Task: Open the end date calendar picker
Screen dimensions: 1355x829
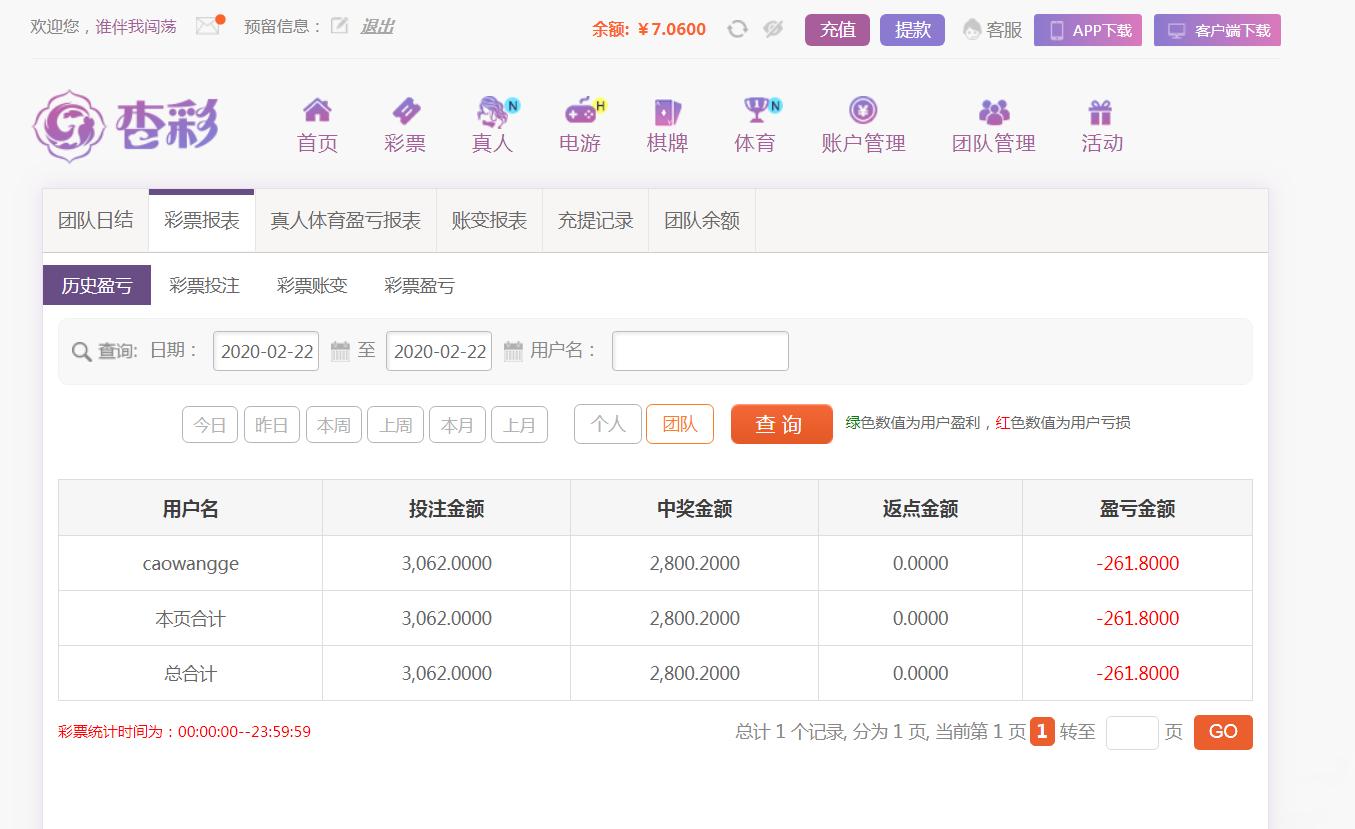Action: (513, 351)
